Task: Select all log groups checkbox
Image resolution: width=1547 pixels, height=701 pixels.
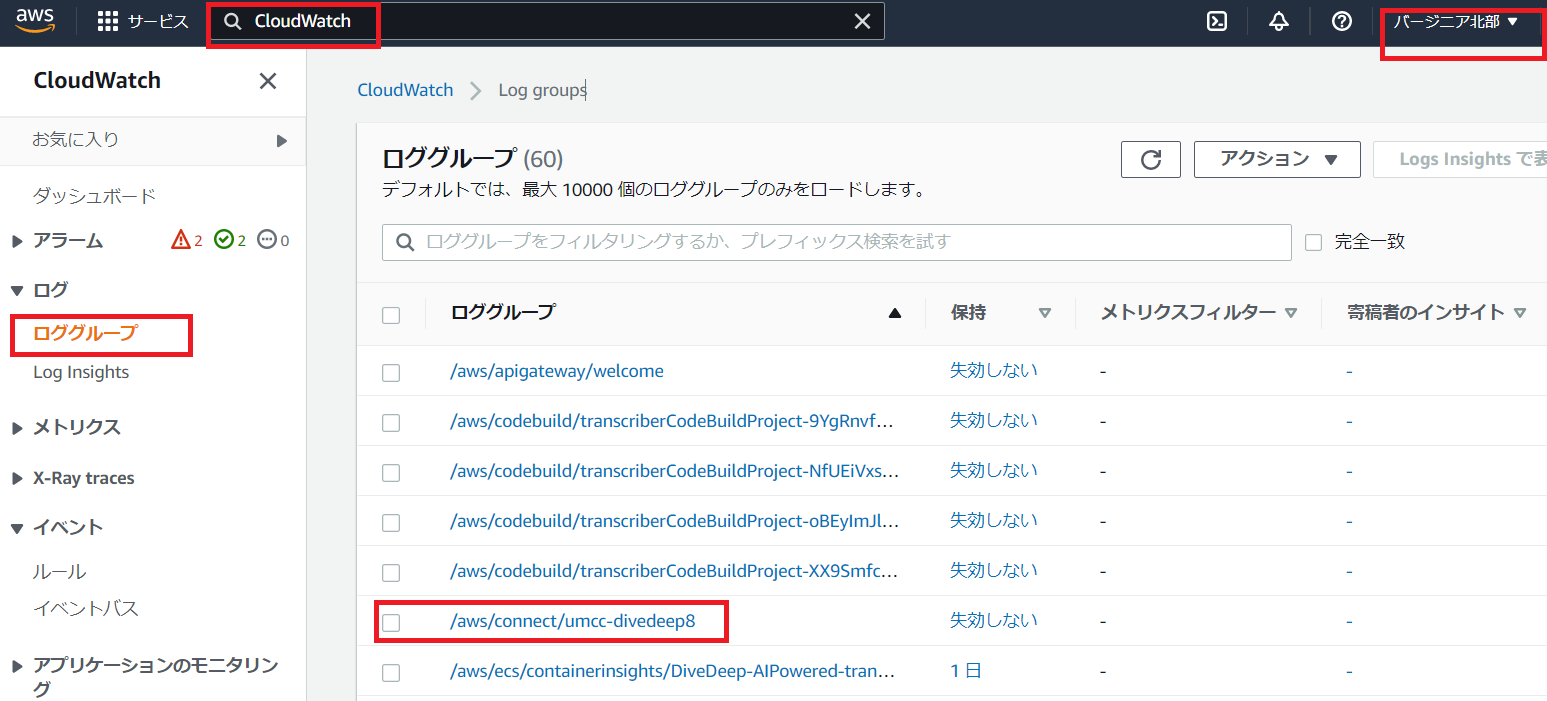Action: 391,315
